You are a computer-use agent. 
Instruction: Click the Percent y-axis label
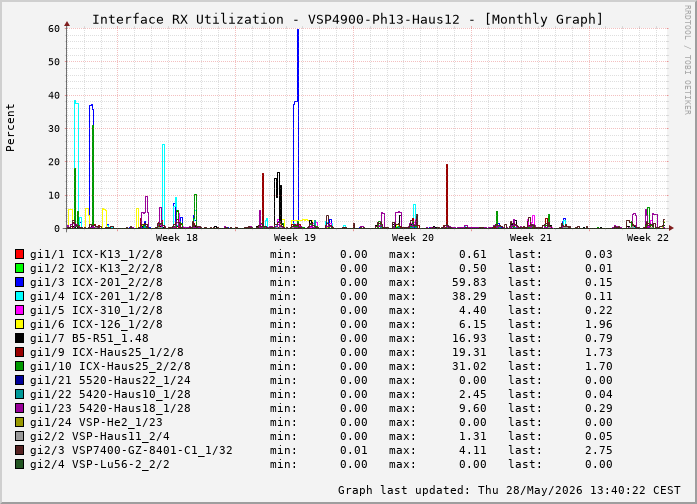(x=10, y=128)
